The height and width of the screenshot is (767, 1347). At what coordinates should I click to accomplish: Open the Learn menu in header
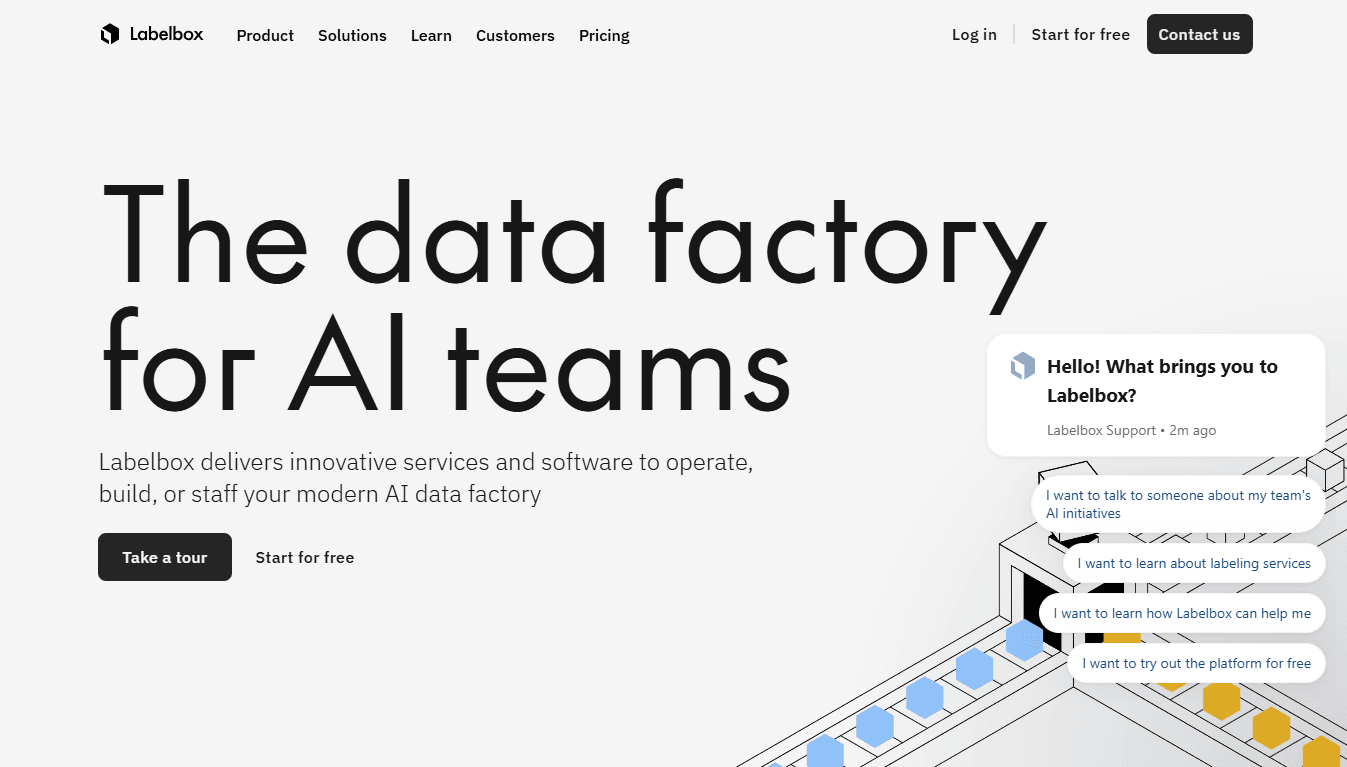tap(431, 36)
